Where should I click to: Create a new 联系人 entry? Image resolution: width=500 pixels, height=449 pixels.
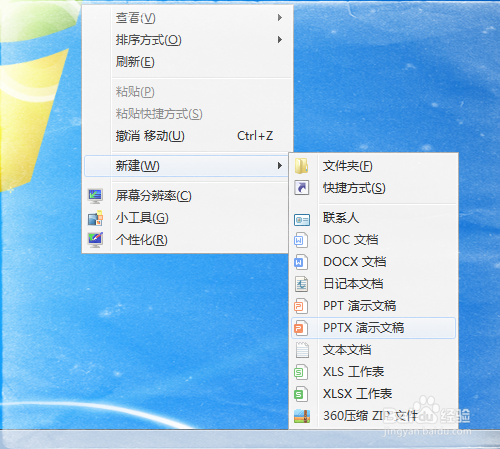coord(374,218)
